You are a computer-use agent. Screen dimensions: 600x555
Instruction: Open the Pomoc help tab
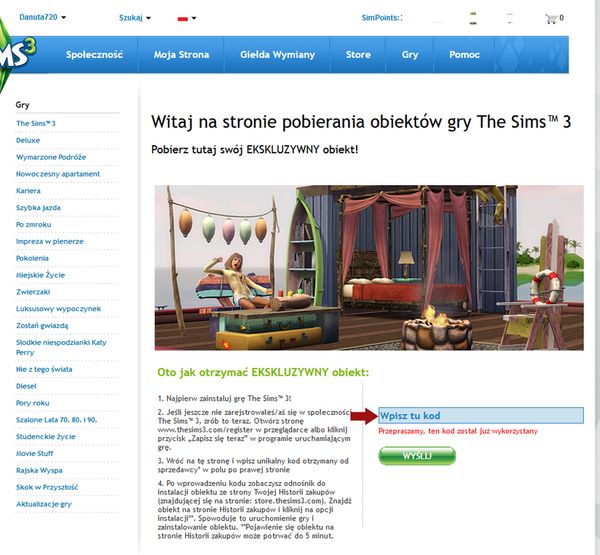(464, 54)
